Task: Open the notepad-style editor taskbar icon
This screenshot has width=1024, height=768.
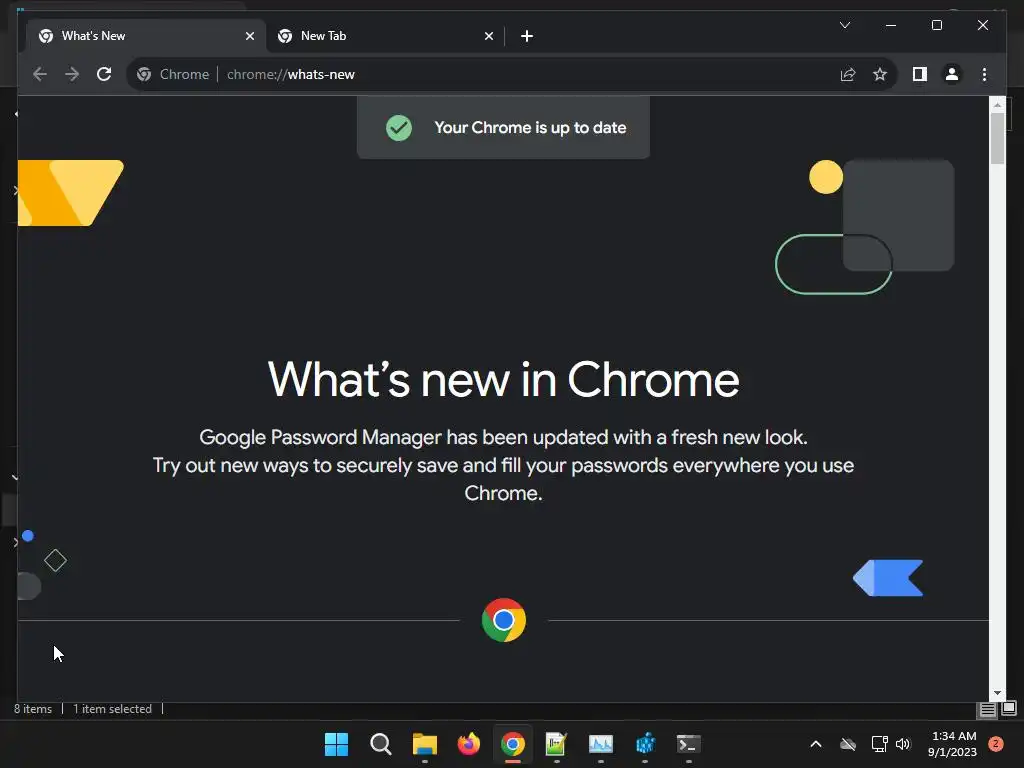Action: tap(556, 744)
